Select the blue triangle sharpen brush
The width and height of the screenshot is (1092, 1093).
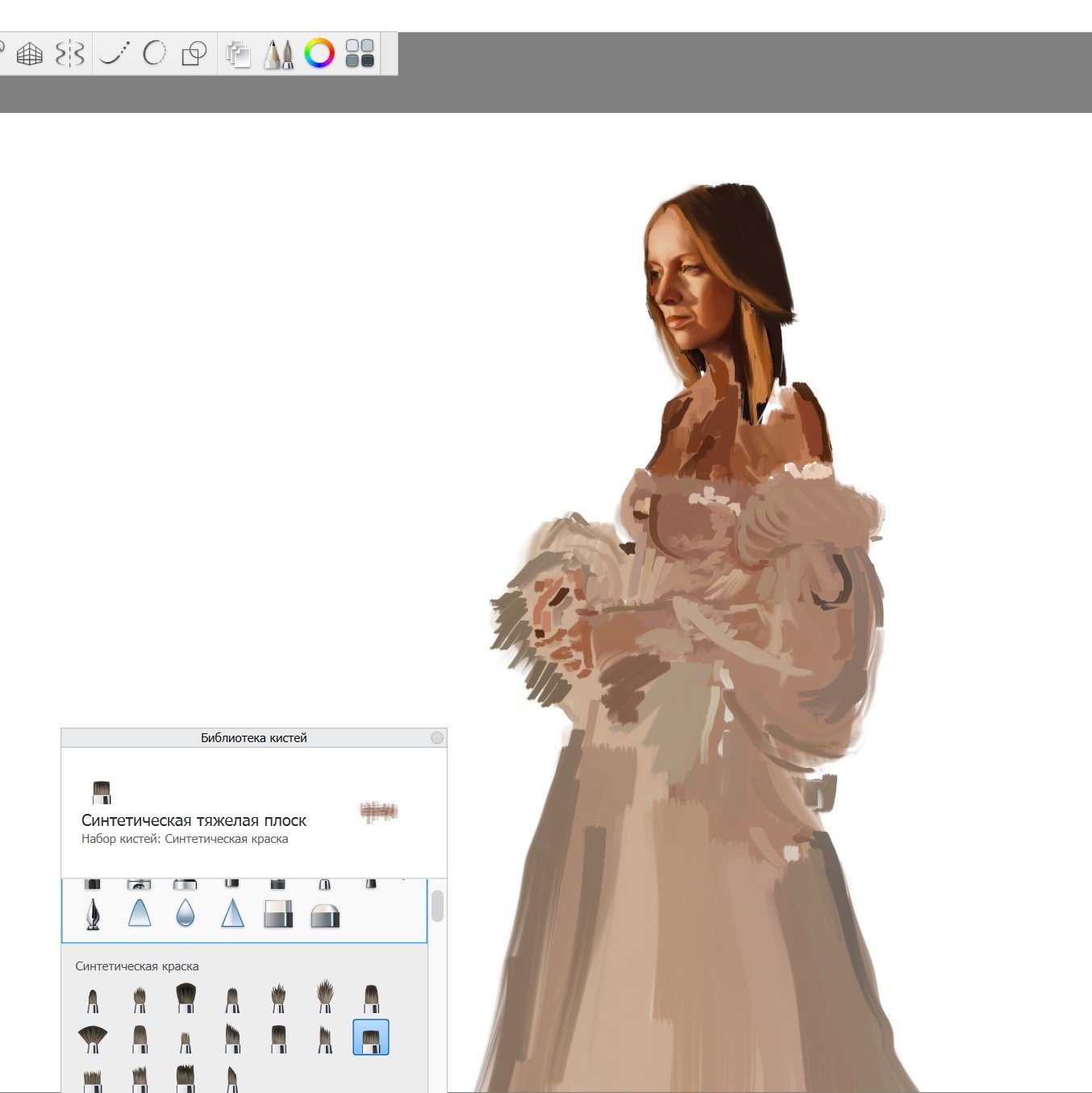pyautogui.click(x=232, y=913)
